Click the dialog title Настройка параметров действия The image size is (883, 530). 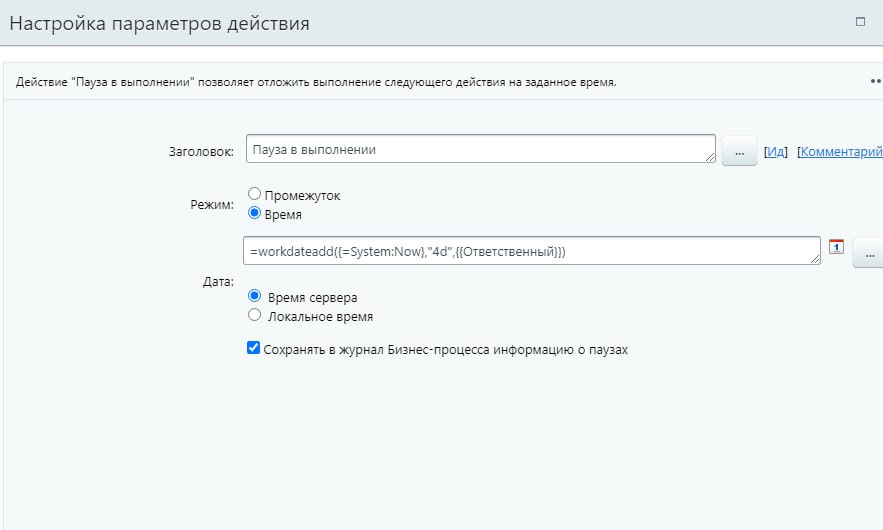tap(159, 23)
